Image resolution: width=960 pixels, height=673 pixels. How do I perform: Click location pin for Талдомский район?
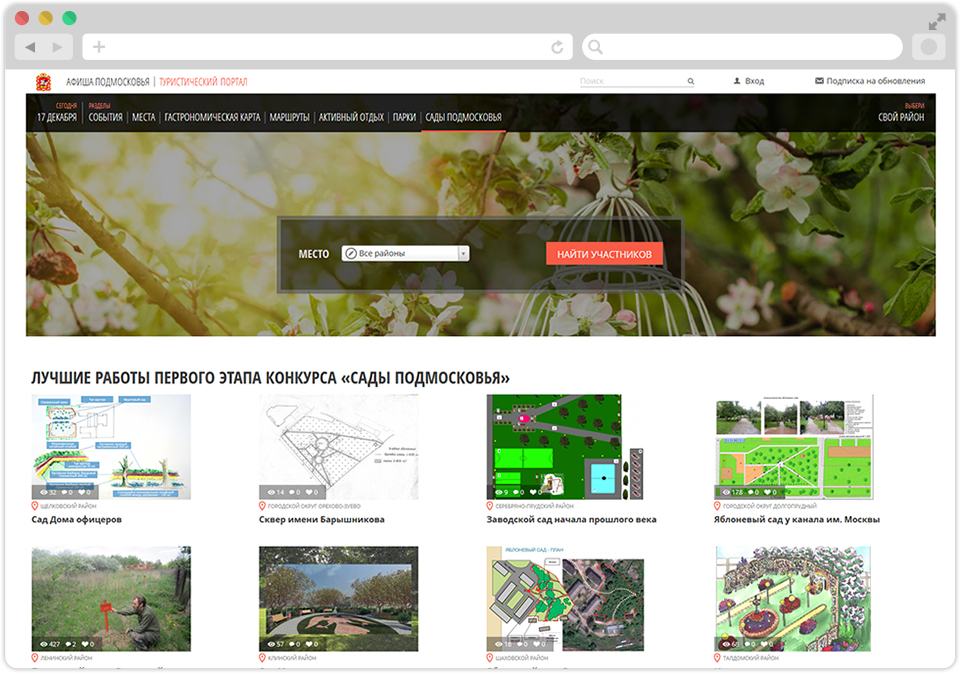(x=719, y=658)
